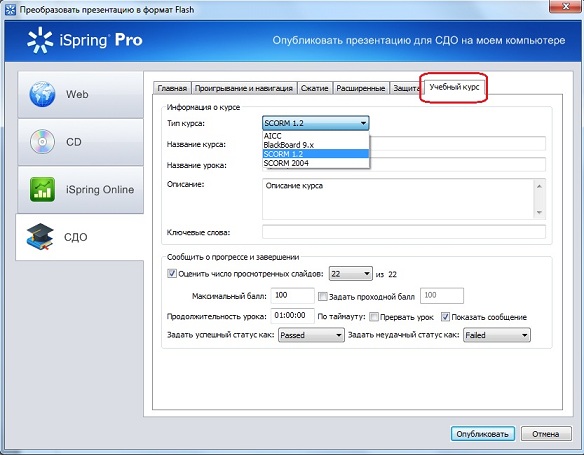The image size is (584, 455).
Task: Click the title bar app icon
Action: click(10, 10)
